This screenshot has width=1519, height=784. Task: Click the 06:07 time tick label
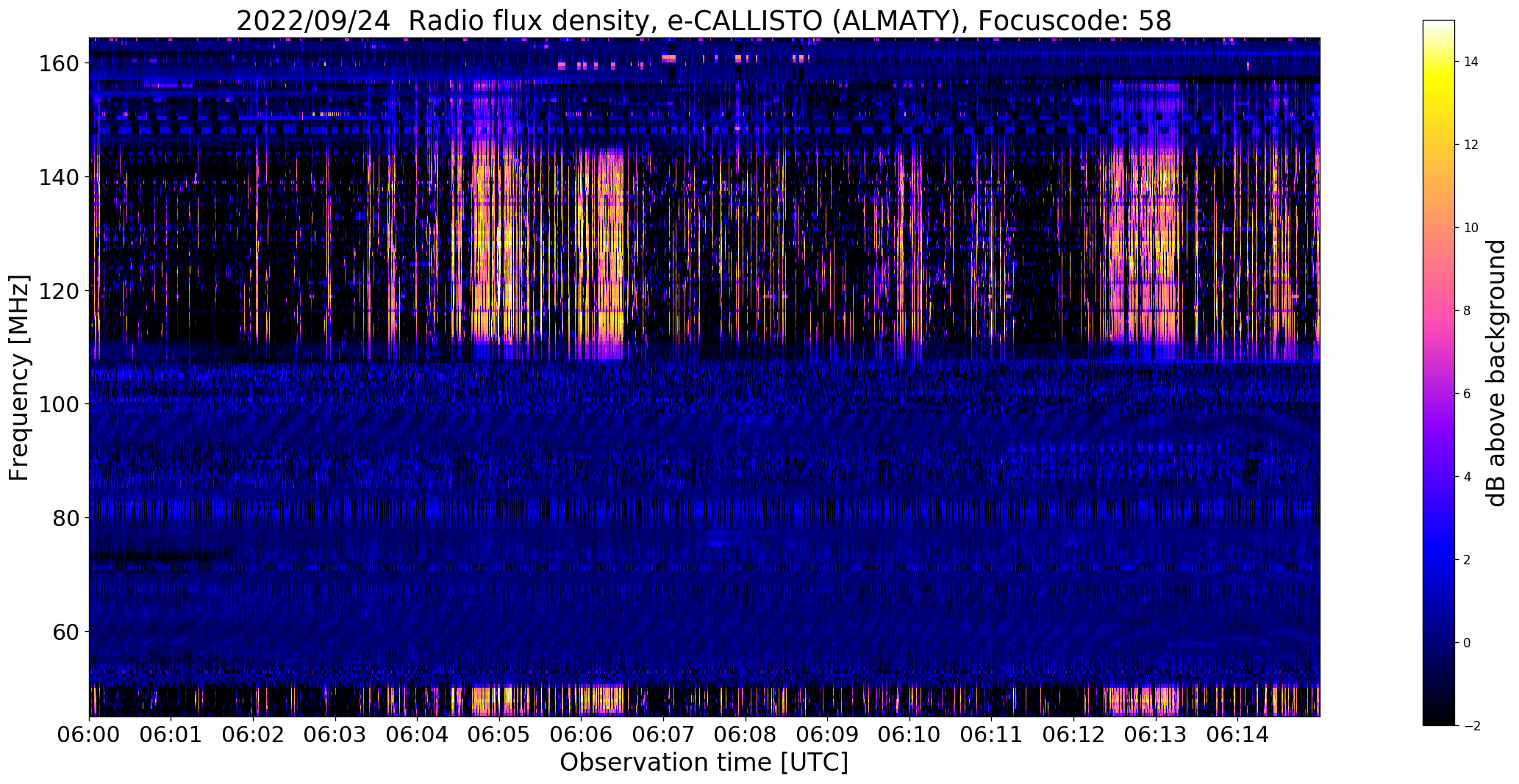[x=664, y=733]
